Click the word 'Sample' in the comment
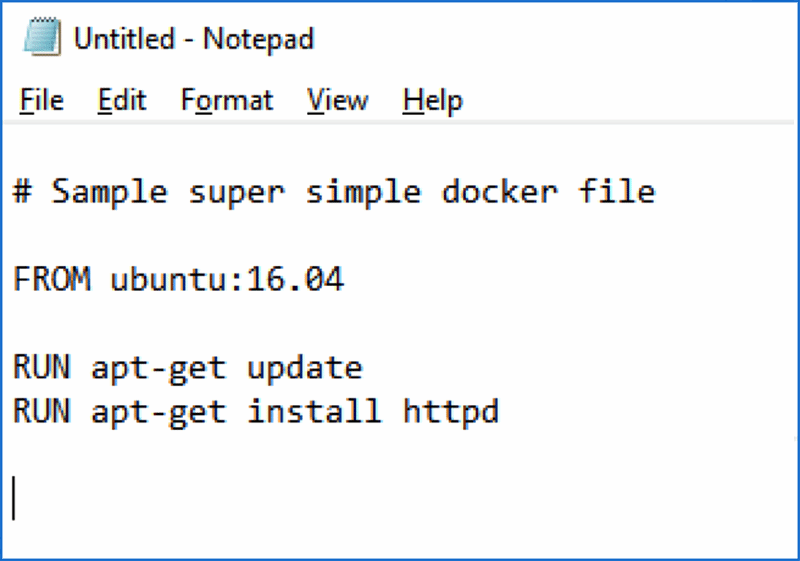 pyautogui.click(x=110, y=193)
